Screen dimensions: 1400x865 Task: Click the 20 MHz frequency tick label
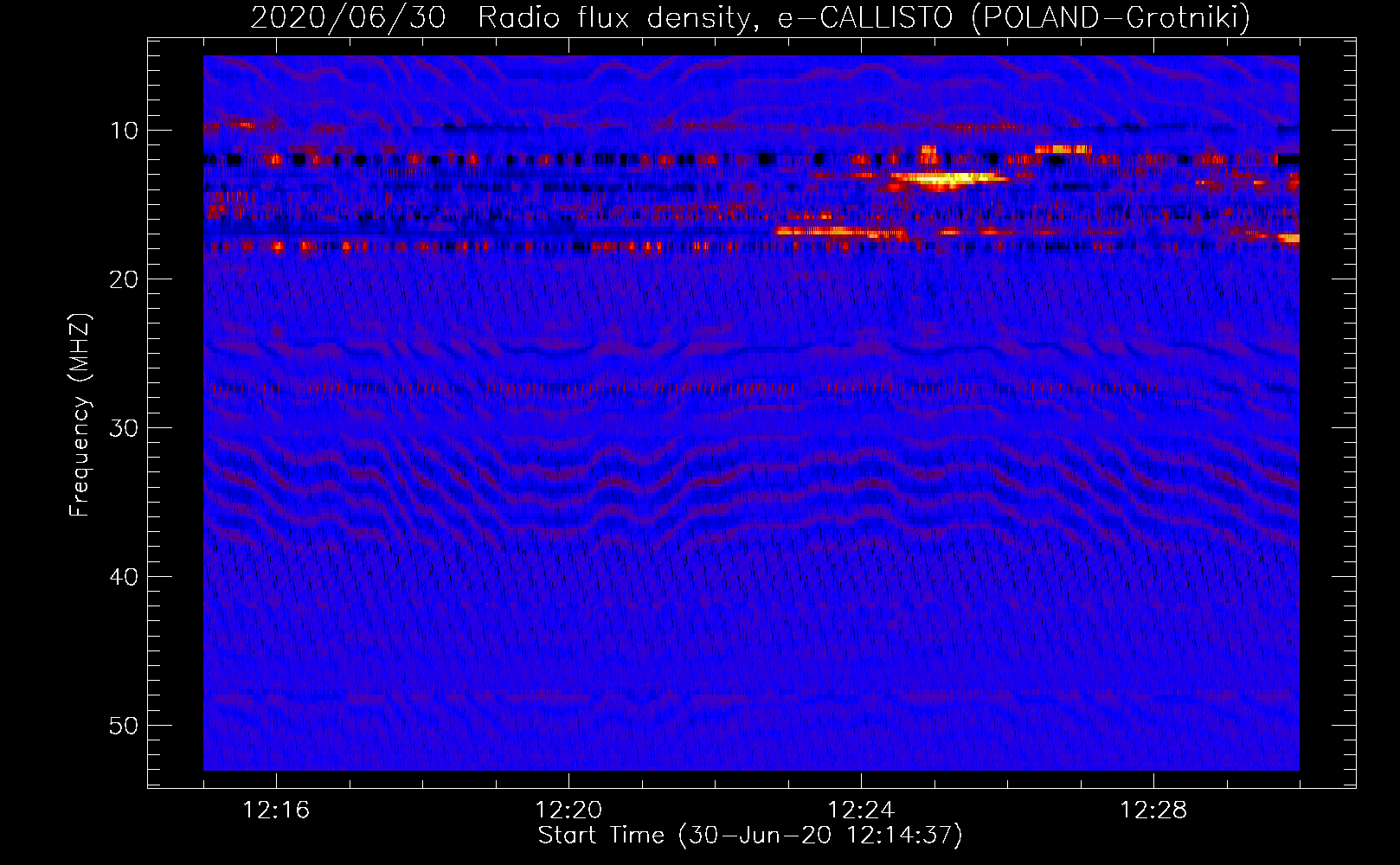[x=124, y=279]
